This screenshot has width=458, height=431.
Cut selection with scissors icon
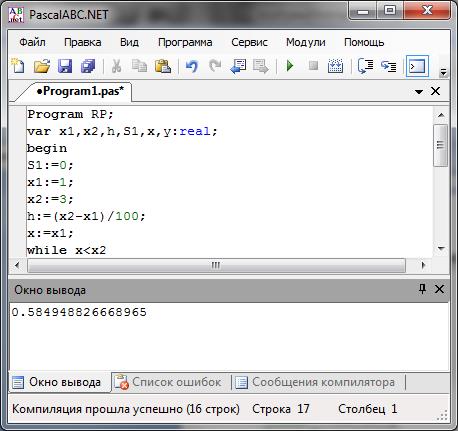click(x=116, y=66)
